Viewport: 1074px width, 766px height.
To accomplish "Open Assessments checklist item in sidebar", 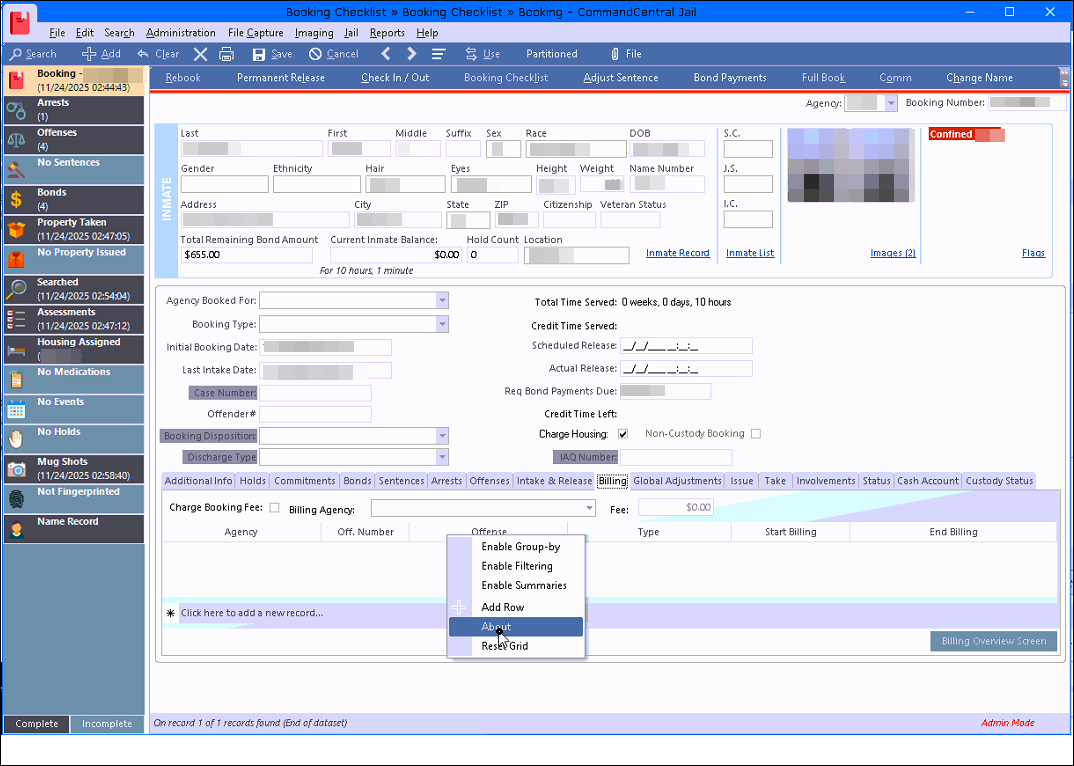I will pyautogui.click(x=74, y=319).
